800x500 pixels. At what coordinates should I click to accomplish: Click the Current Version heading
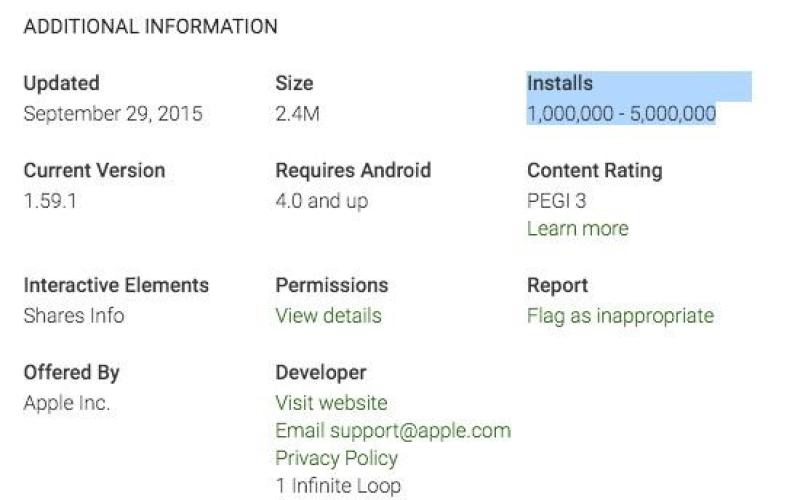[94, 171]
